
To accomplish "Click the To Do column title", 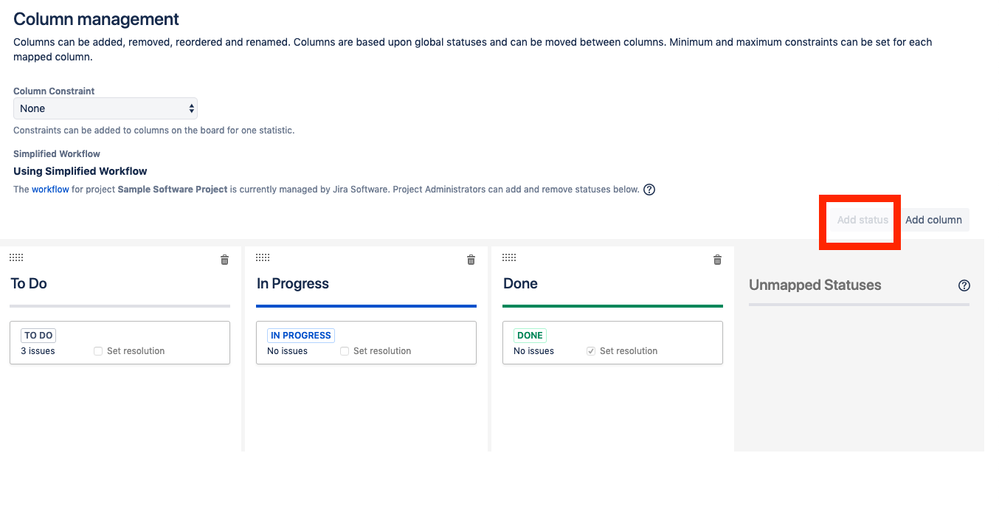I will pyautogui.click(x=29, y=284).
